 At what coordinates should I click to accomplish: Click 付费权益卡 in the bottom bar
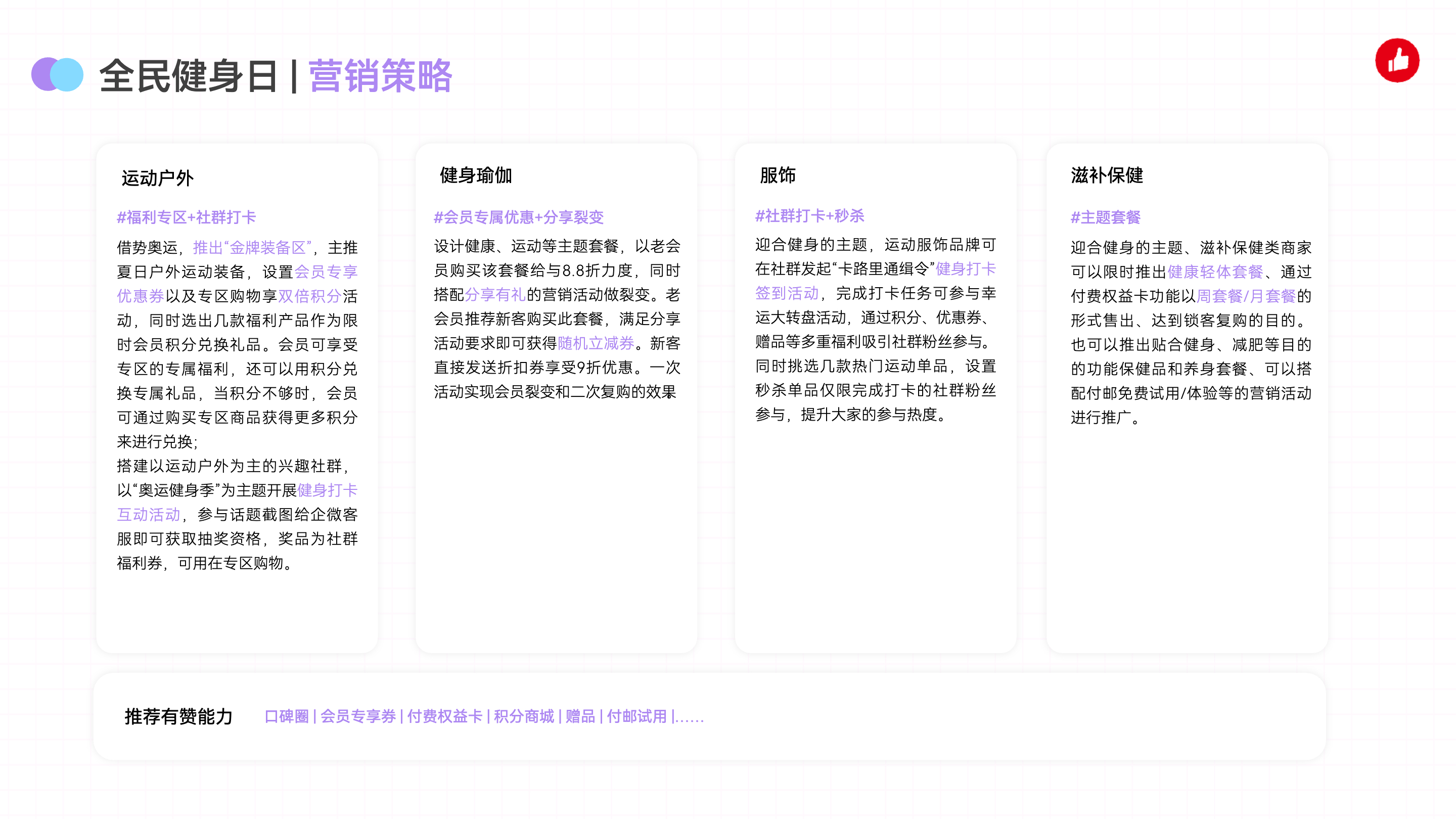point(444,716)
